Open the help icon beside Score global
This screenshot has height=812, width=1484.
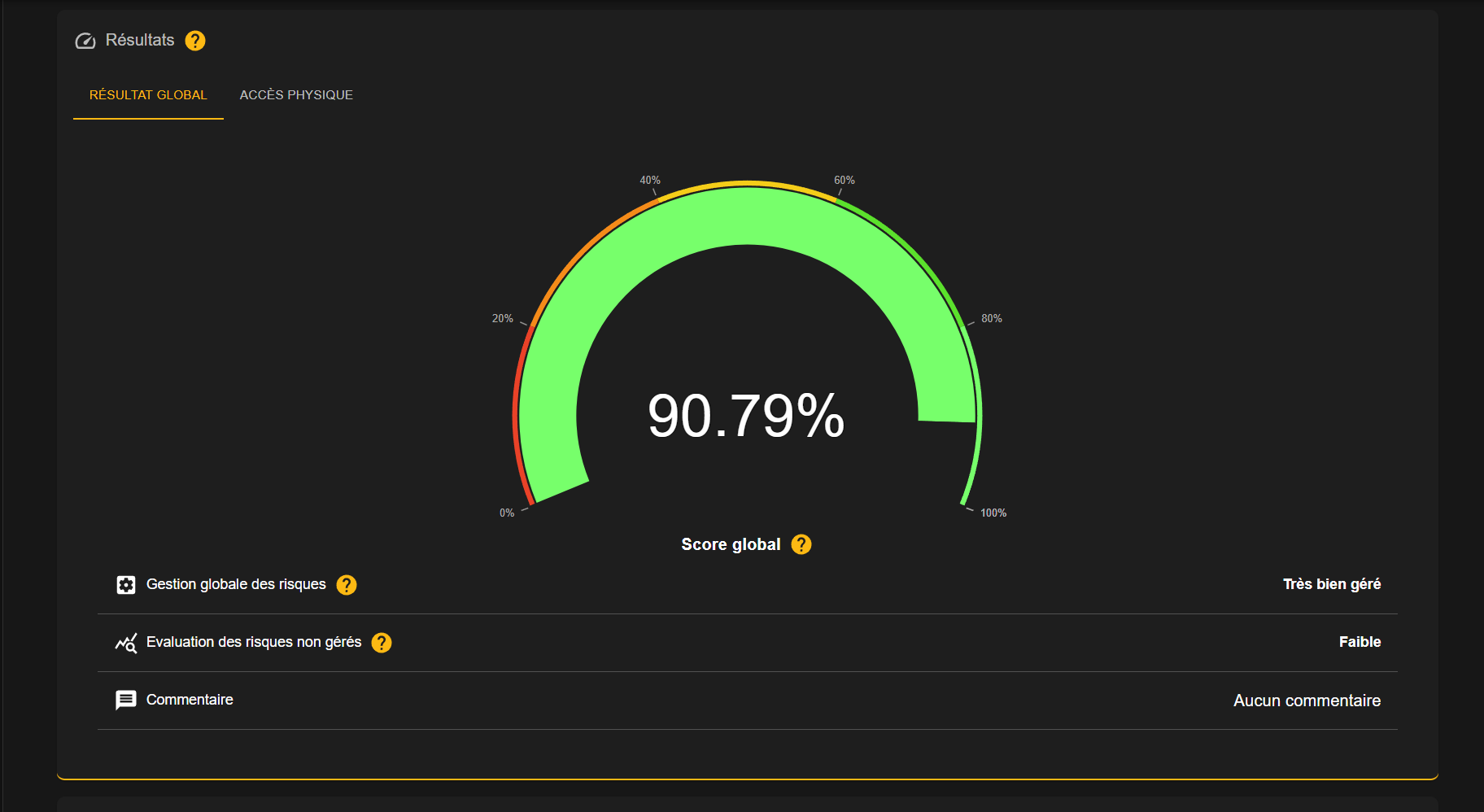tap(801, 544)
